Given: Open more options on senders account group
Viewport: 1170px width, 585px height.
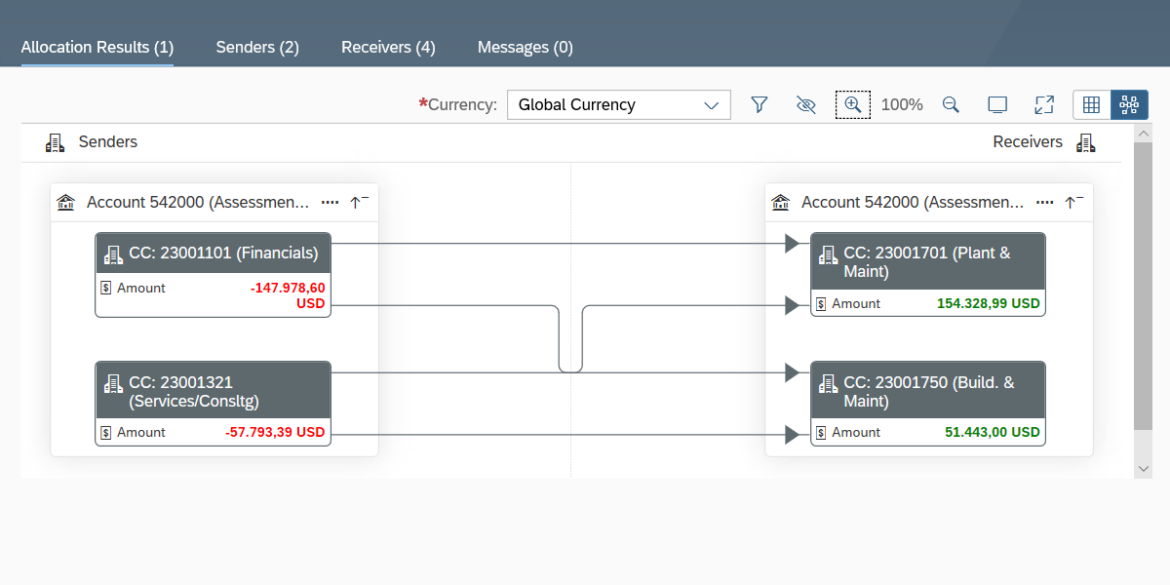Looking at the screenshot, I should click(330, 202).
